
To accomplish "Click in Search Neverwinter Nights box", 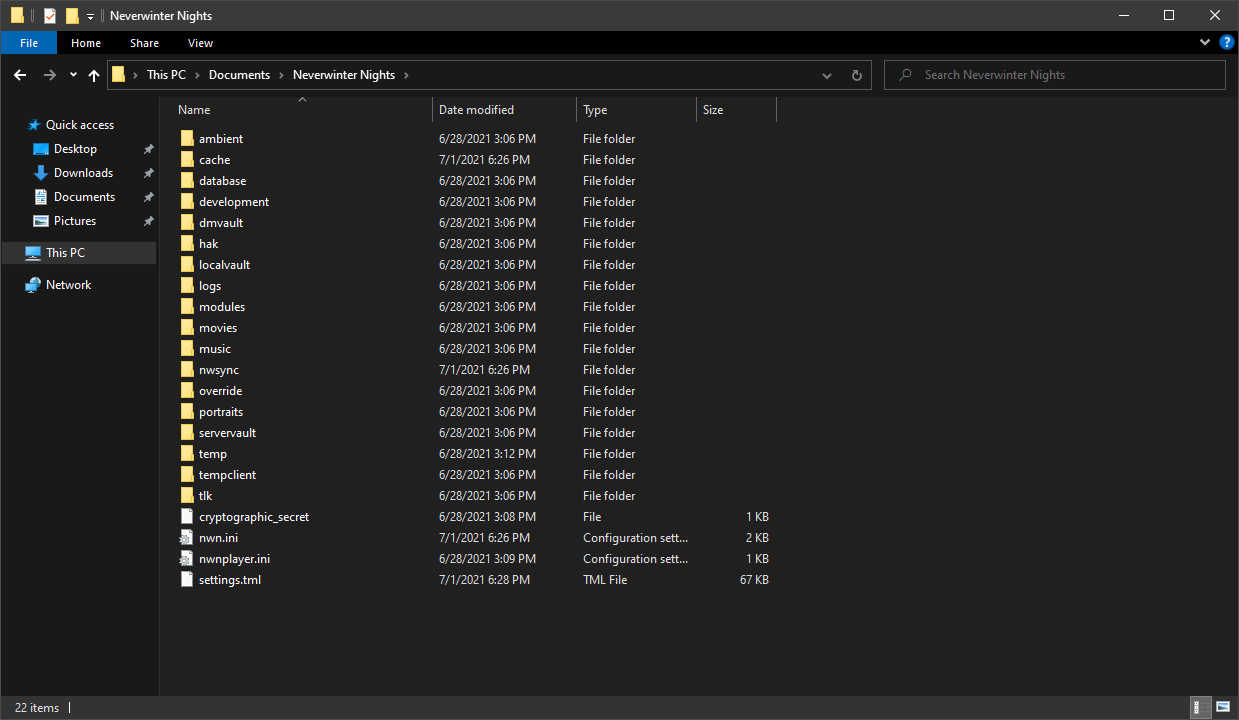I will 1055,75.
